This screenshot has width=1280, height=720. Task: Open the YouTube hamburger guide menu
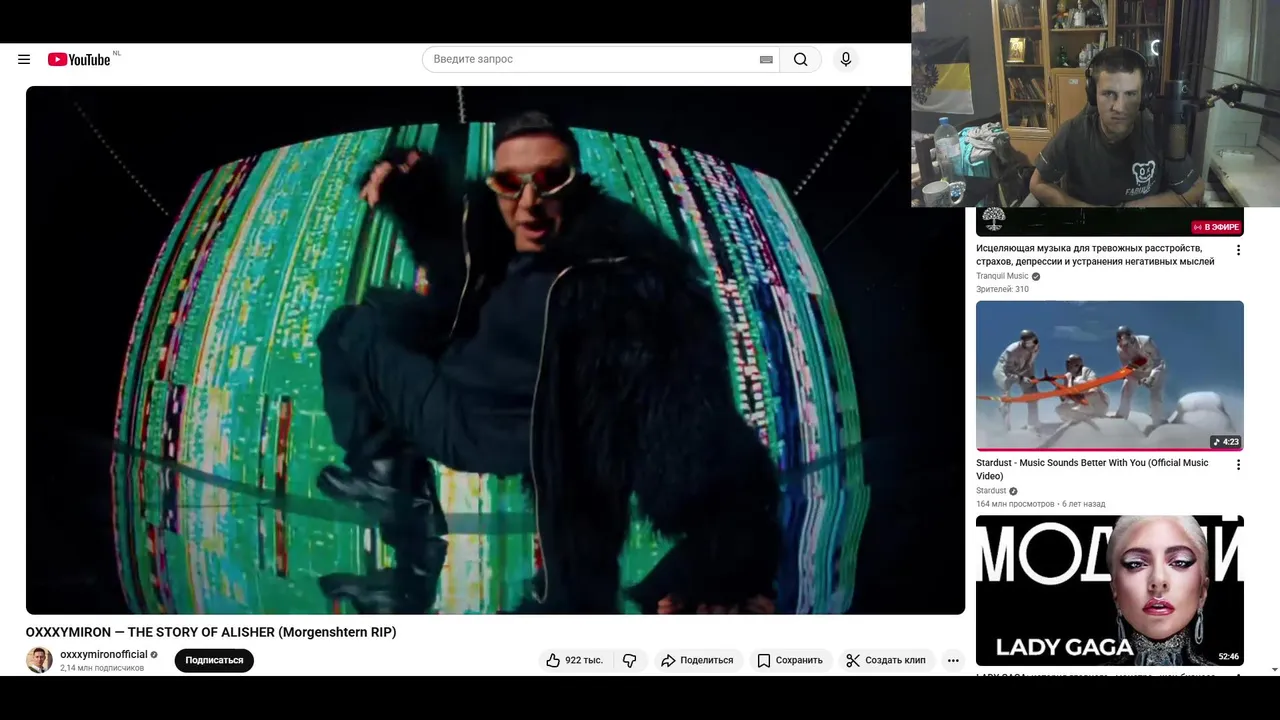pos(24,59)
